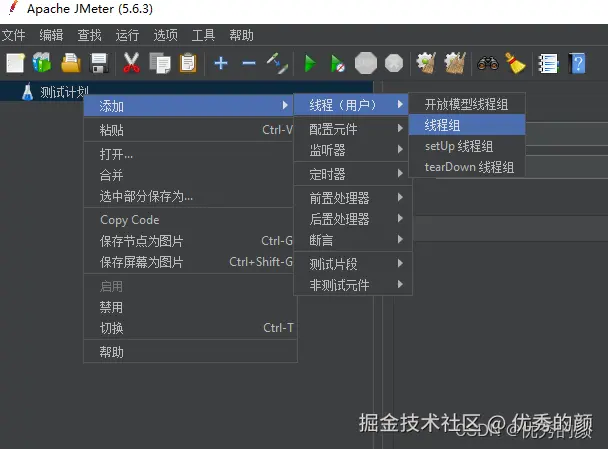Click the Save floppy disk icon
Screen dimensions: 608x449
[99, 63]
